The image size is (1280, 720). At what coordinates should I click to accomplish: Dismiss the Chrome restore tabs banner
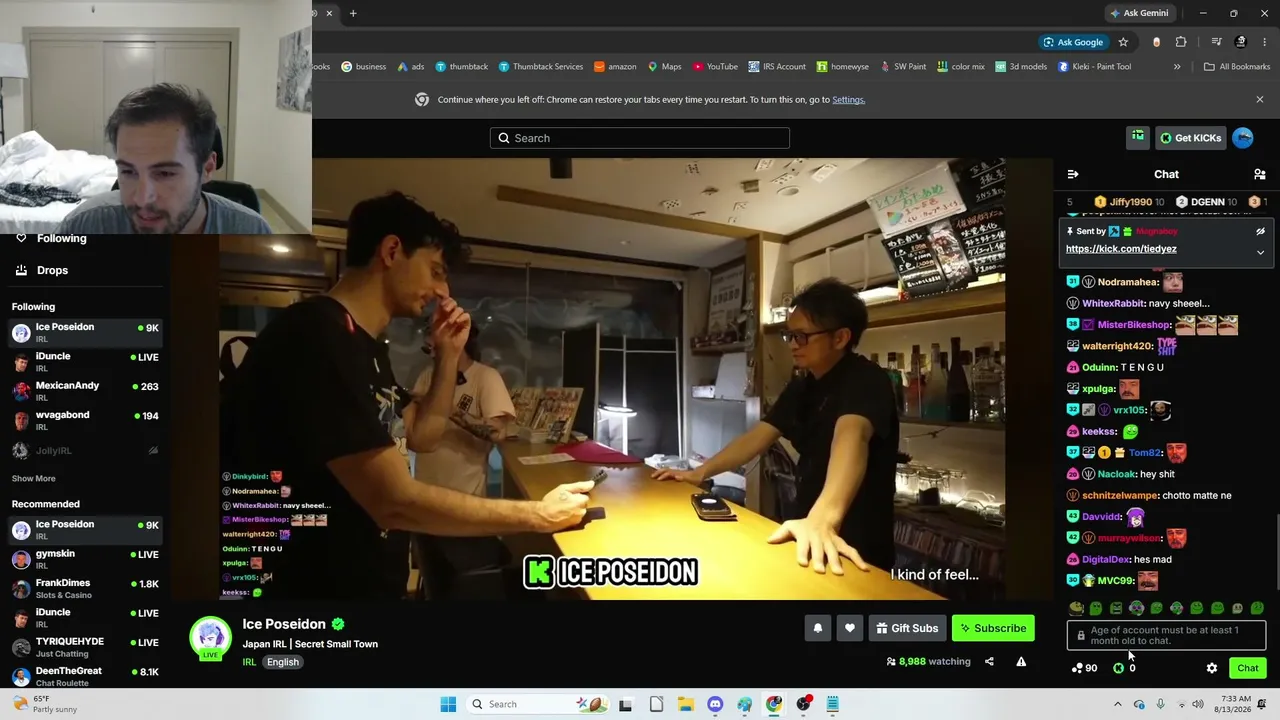1259,100
